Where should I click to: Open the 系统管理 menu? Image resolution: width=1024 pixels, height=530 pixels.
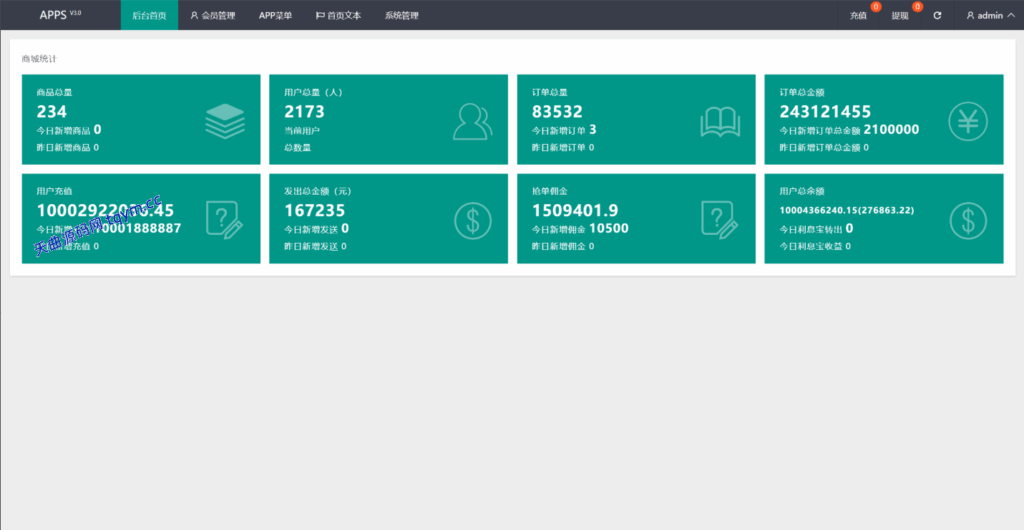(401, 16)
